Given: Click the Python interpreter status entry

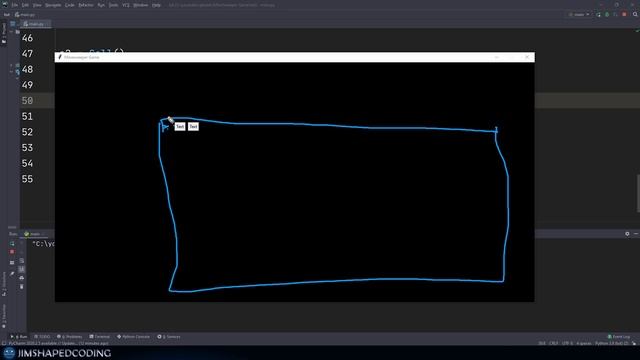Looking at the screenshot, I should [x=611, y=344].
